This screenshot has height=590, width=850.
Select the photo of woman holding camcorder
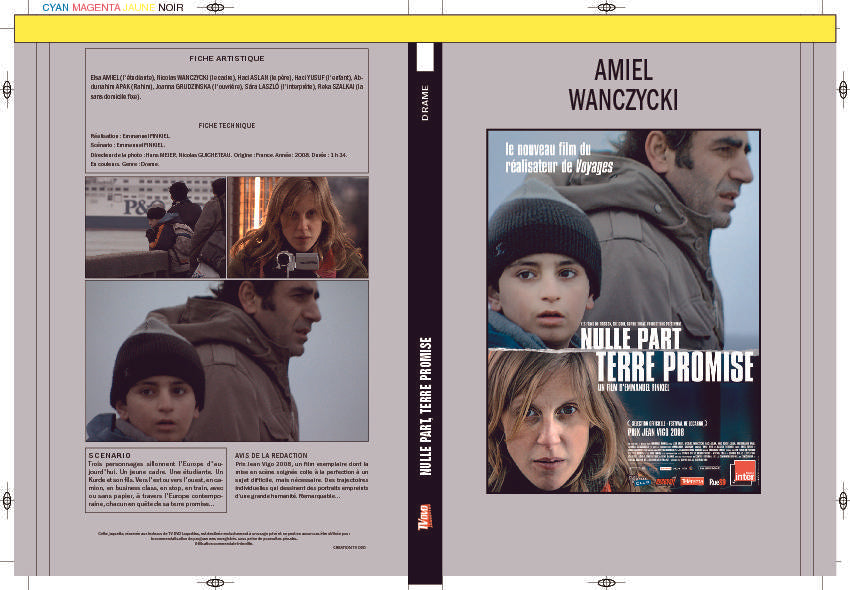point(298,227)
